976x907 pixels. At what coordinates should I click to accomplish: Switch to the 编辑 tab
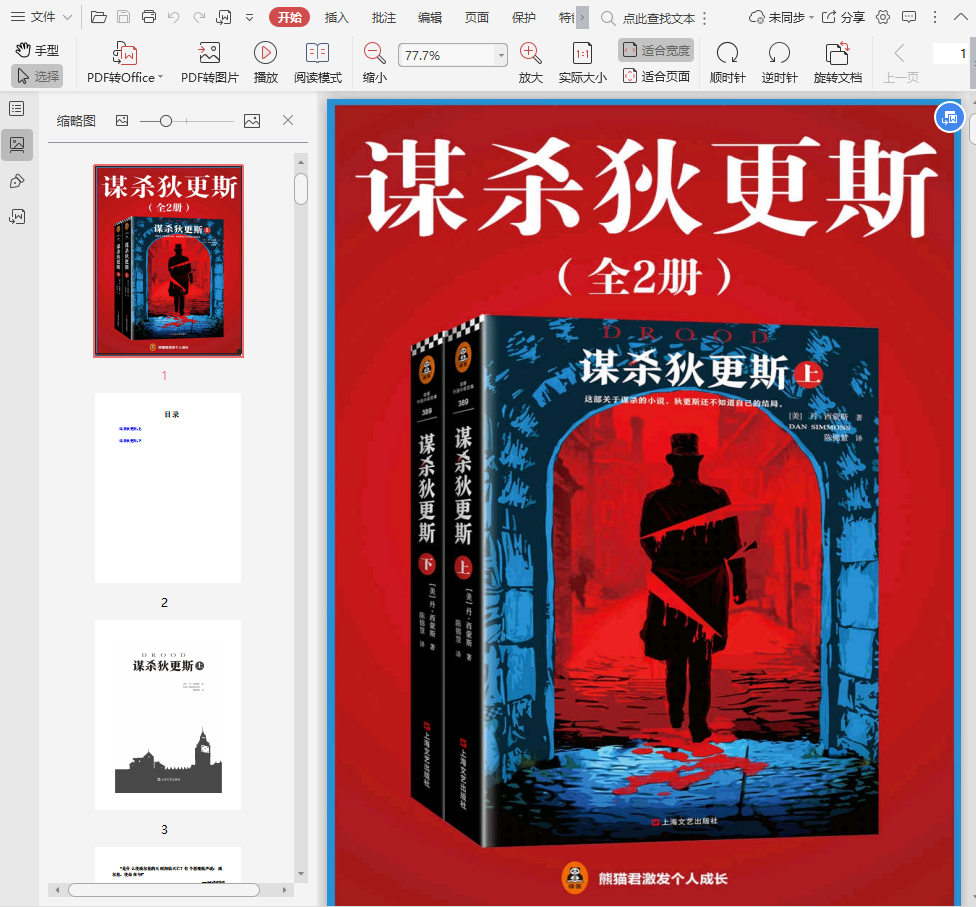[429, 17]
